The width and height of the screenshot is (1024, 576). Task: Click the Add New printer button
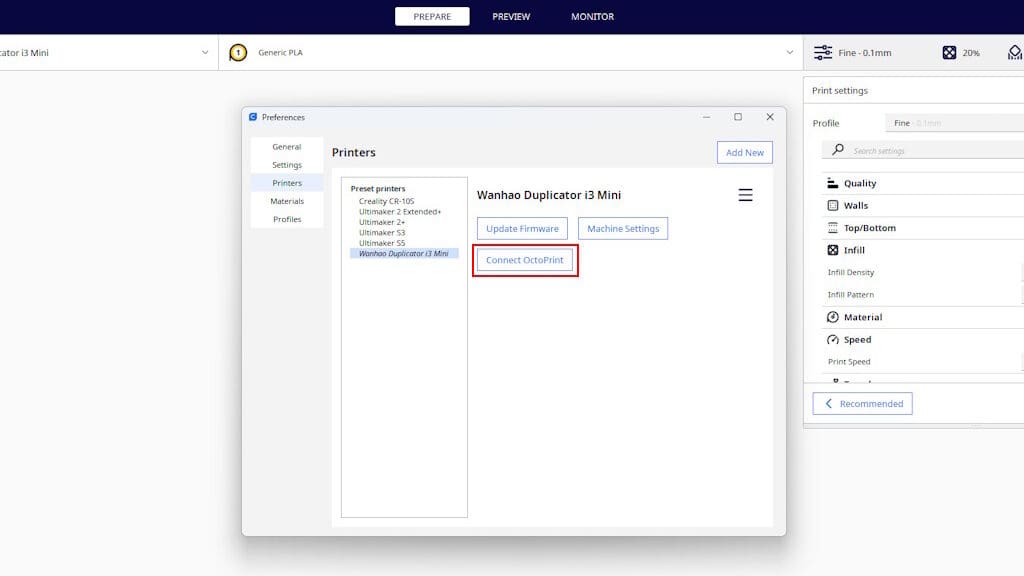point(744,152)
